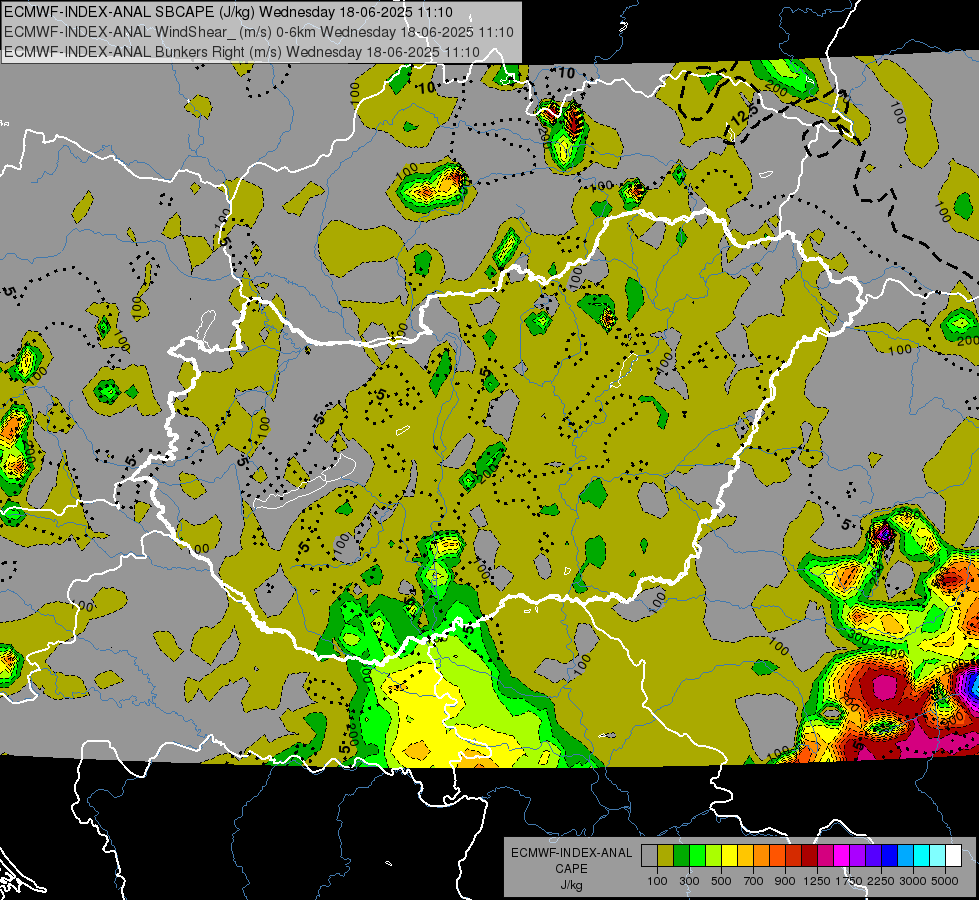
Task: Click the legend tick label 100
Action: tap(657, 881)
